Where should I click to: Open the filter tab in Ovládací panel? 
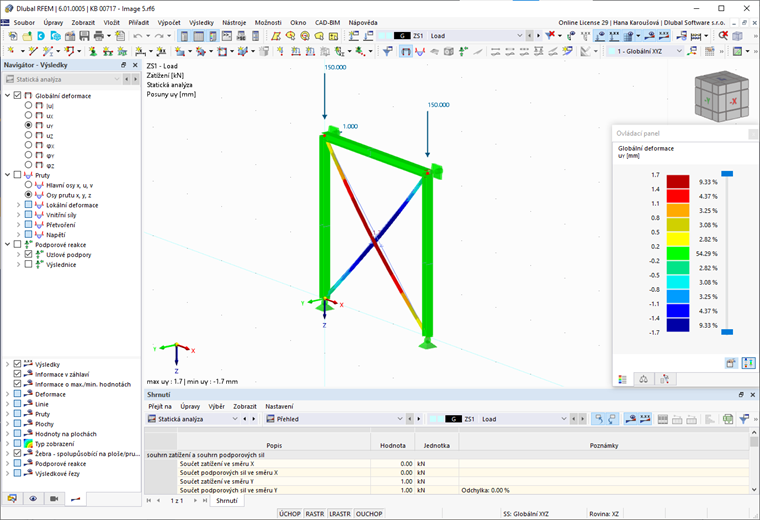(x=665, y=379)
